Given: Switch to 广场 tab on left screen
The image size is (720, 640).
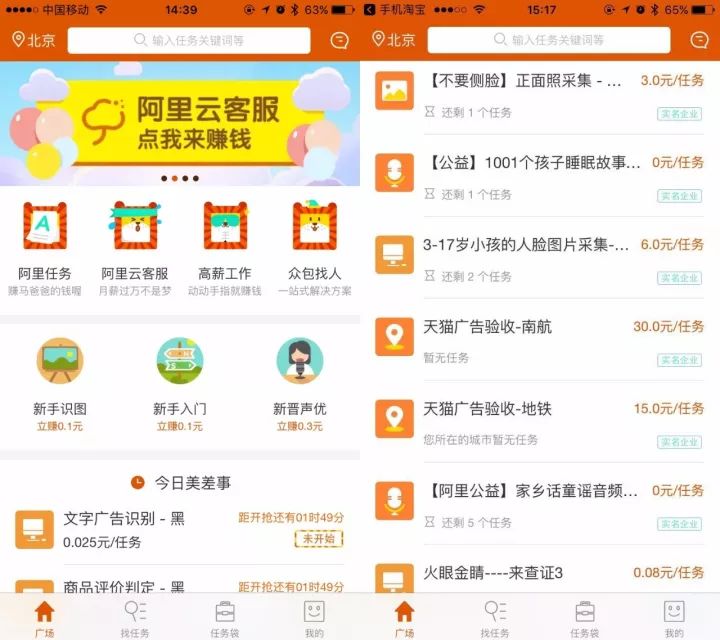Looking at the screenshot, I should point(45,619).
